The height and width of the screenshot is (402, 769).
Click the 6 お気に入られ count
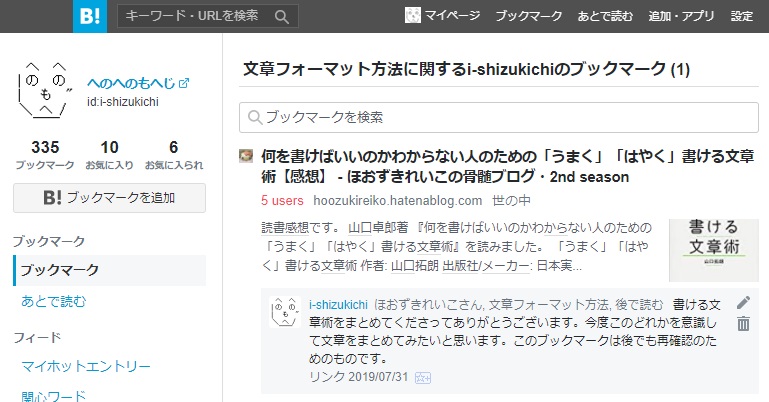(174, 154)
